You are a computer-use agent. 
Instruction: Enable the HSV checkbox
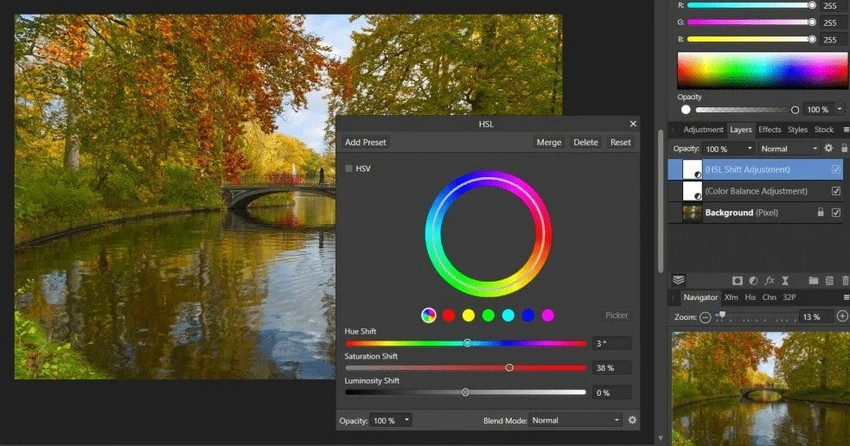349,169
